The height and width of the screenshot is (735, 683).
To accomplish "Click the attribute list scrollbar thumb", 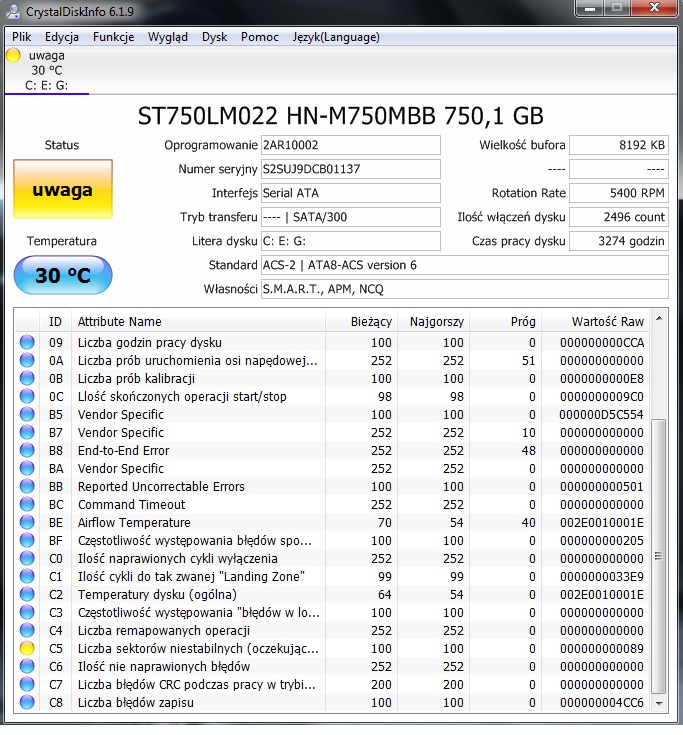I will 659,556.
